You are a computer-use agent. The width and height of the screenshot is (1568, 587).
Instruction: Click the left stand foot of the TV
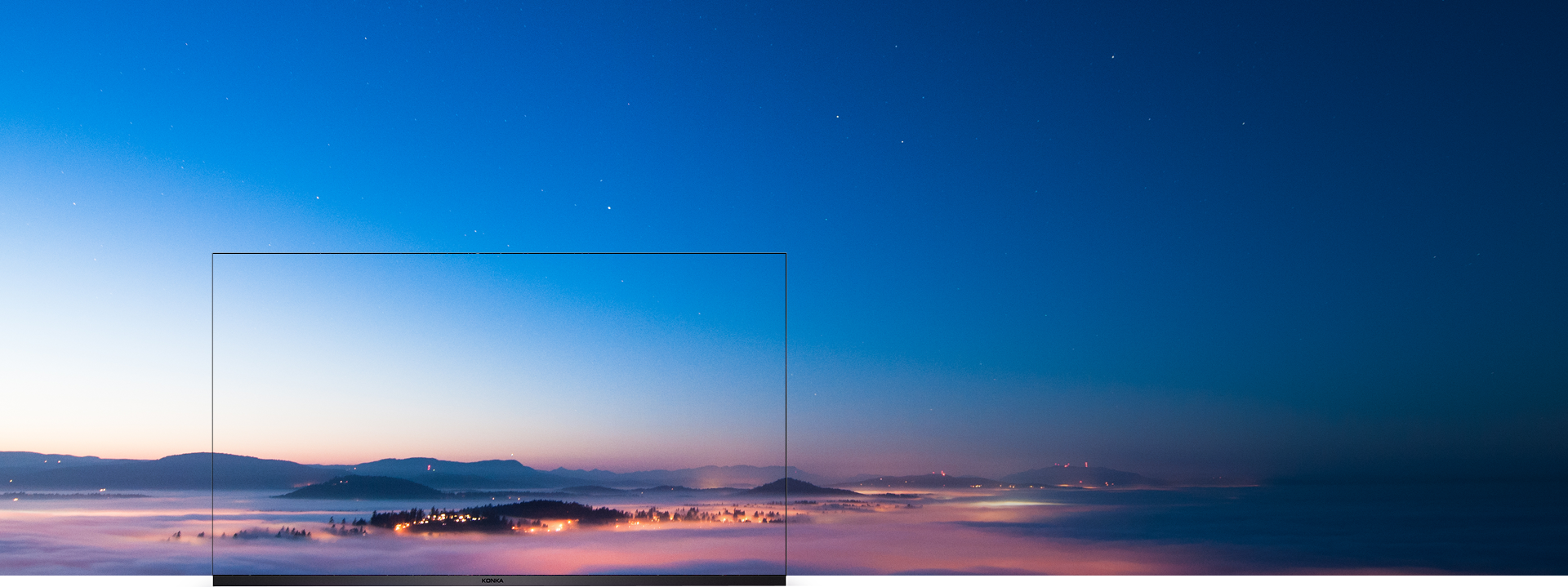tap(194, 581)
